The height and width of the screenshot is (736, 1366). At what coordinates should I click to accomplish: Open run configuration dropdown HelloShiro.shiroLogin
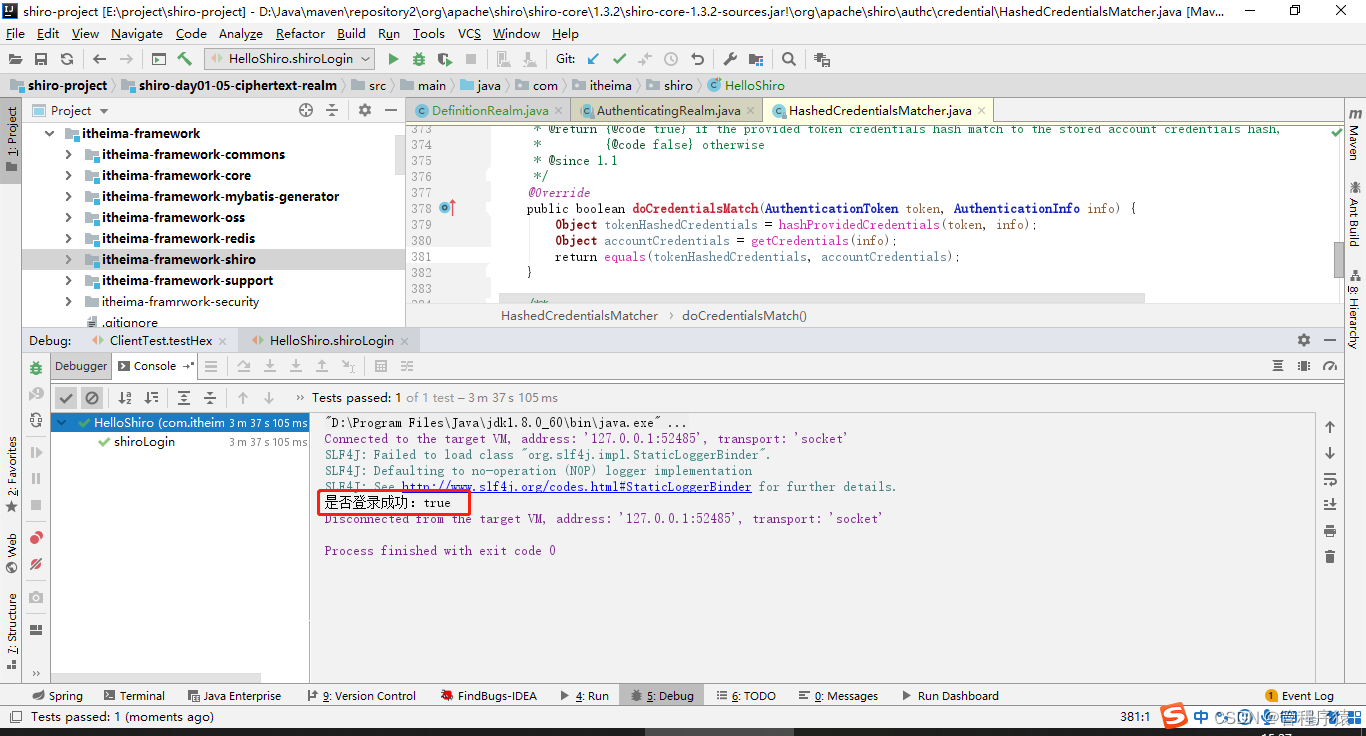pos(289,59)
